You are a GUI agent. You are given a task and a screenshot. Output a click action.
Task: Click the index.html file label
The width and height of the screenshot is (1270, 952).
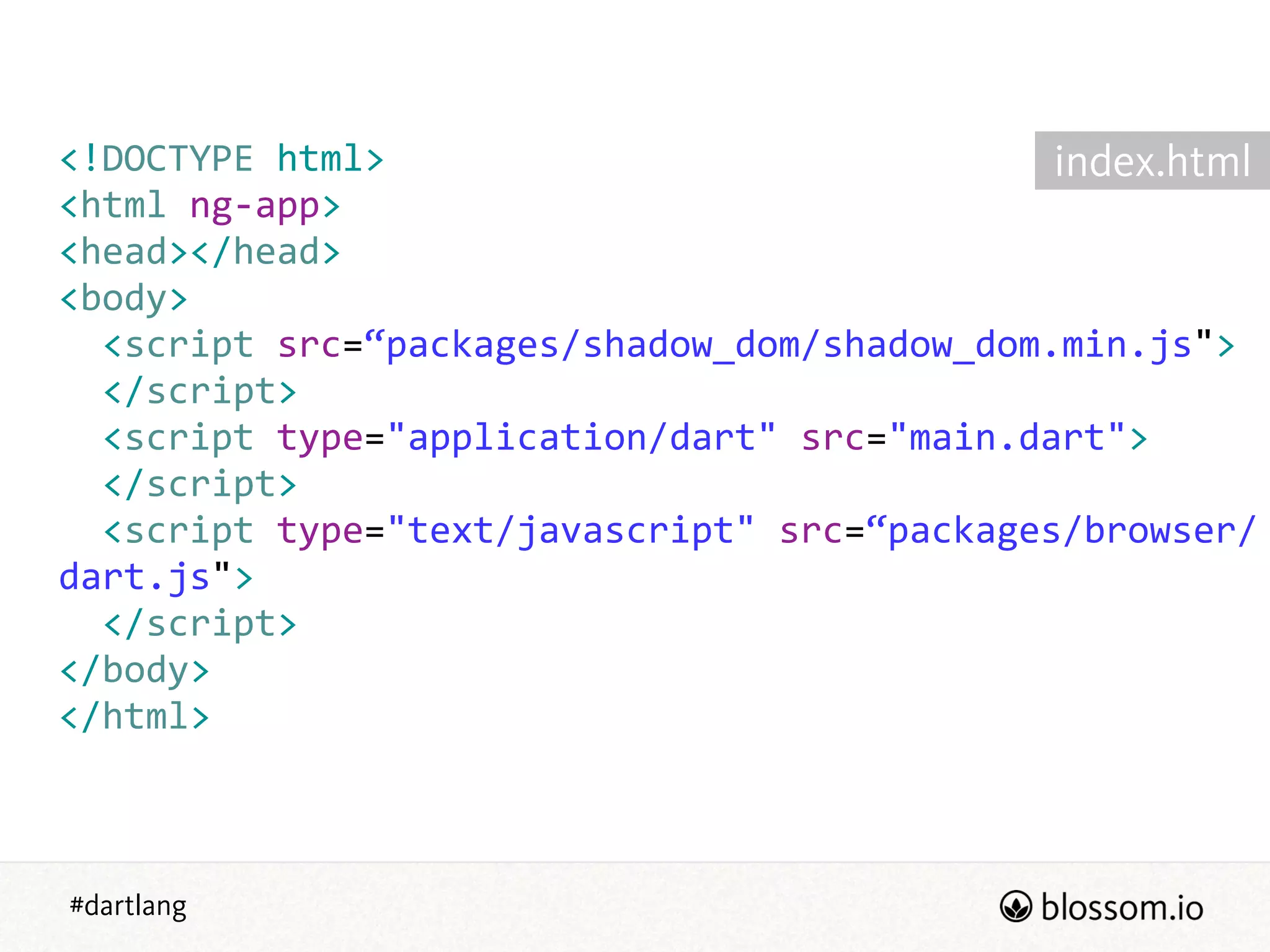(x=1152, y=161)
